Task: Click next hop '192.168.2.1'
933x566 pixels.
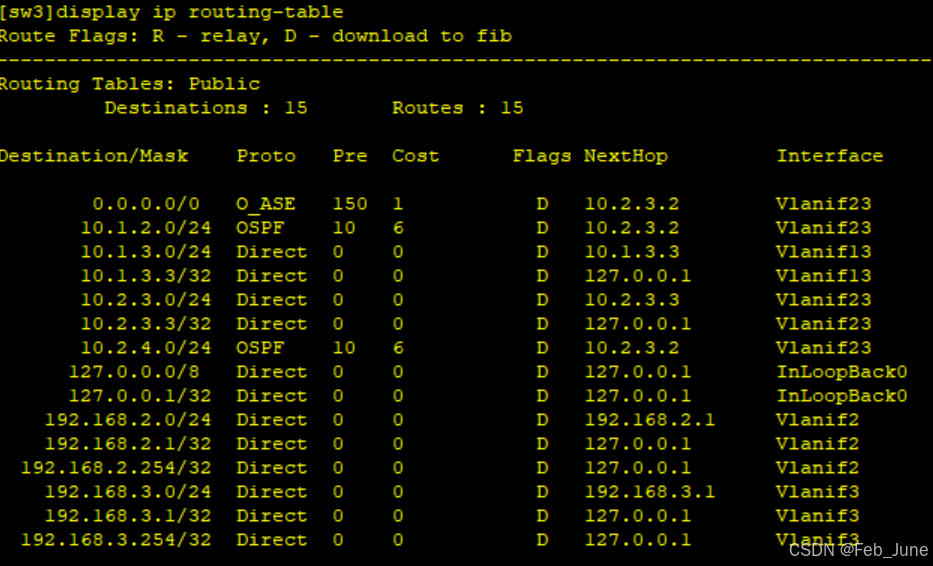Action: pyautogui.click(x=650, y=420)
